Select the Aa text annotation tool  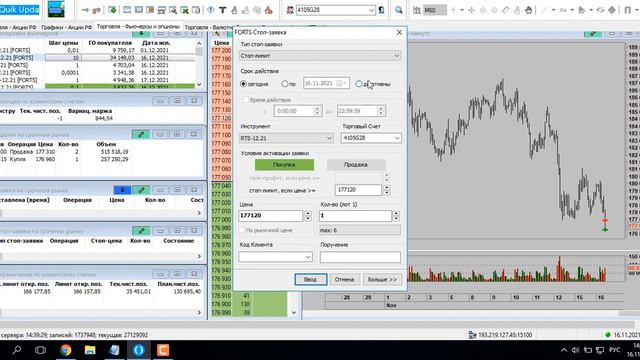[563, 10]
